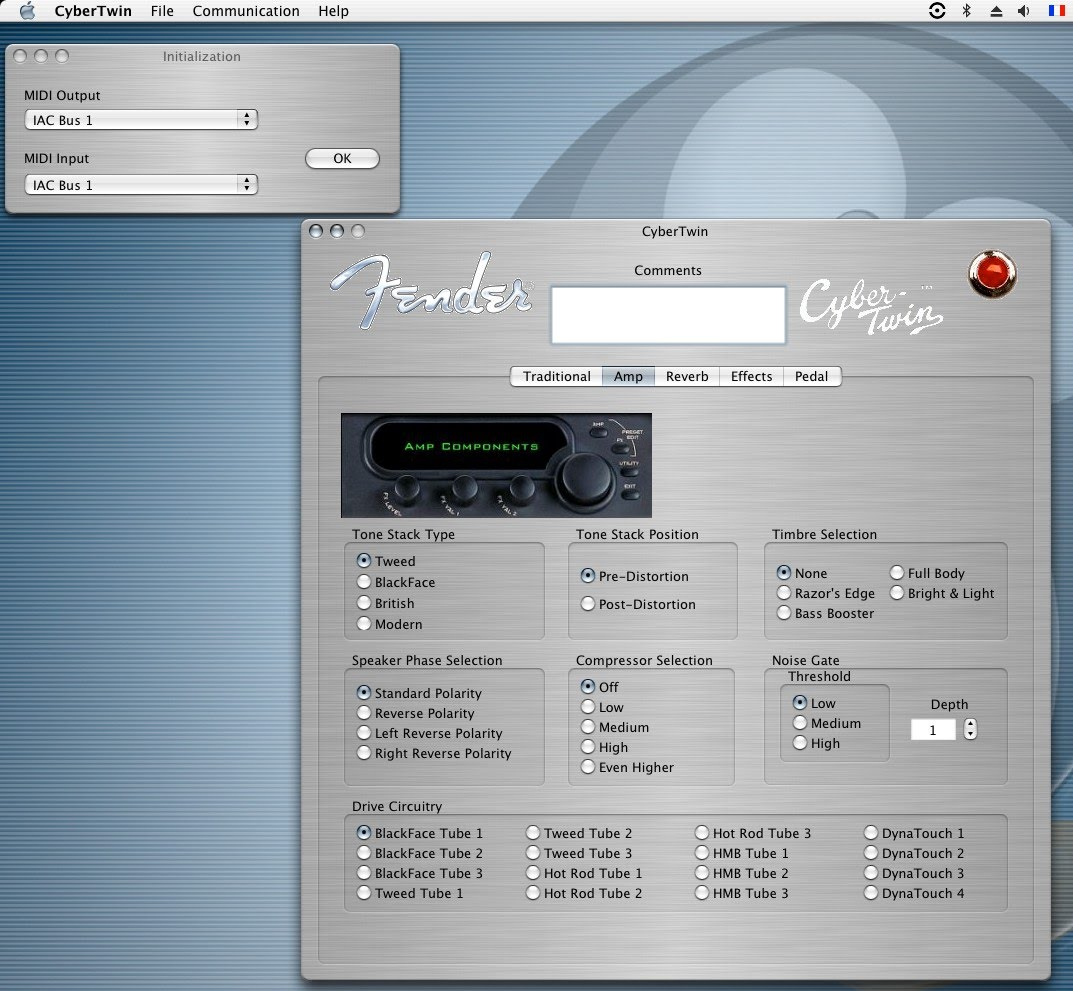Image resolution: width=1073 pixels, height=991 pixels.
Task: Click the sync status icon in menu bar
Action: point(937,11)
